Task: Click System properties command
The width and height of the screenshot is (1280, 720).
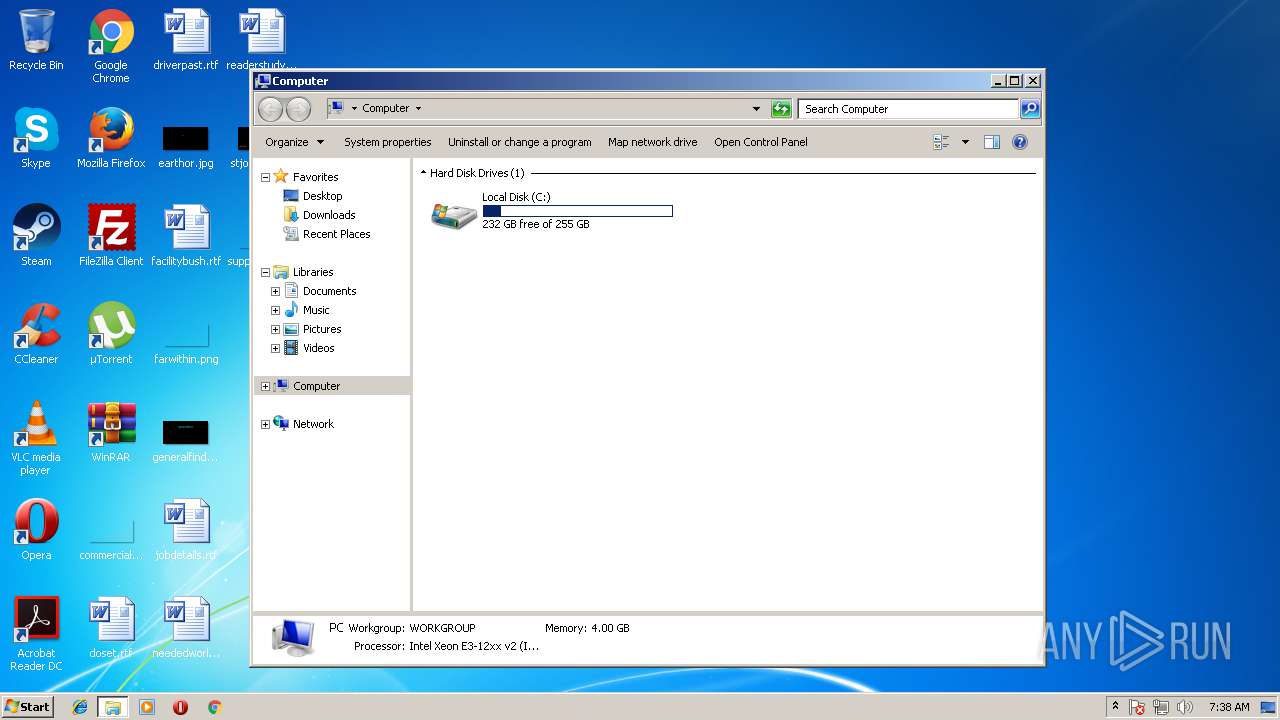Action: [x=388, y=142]
